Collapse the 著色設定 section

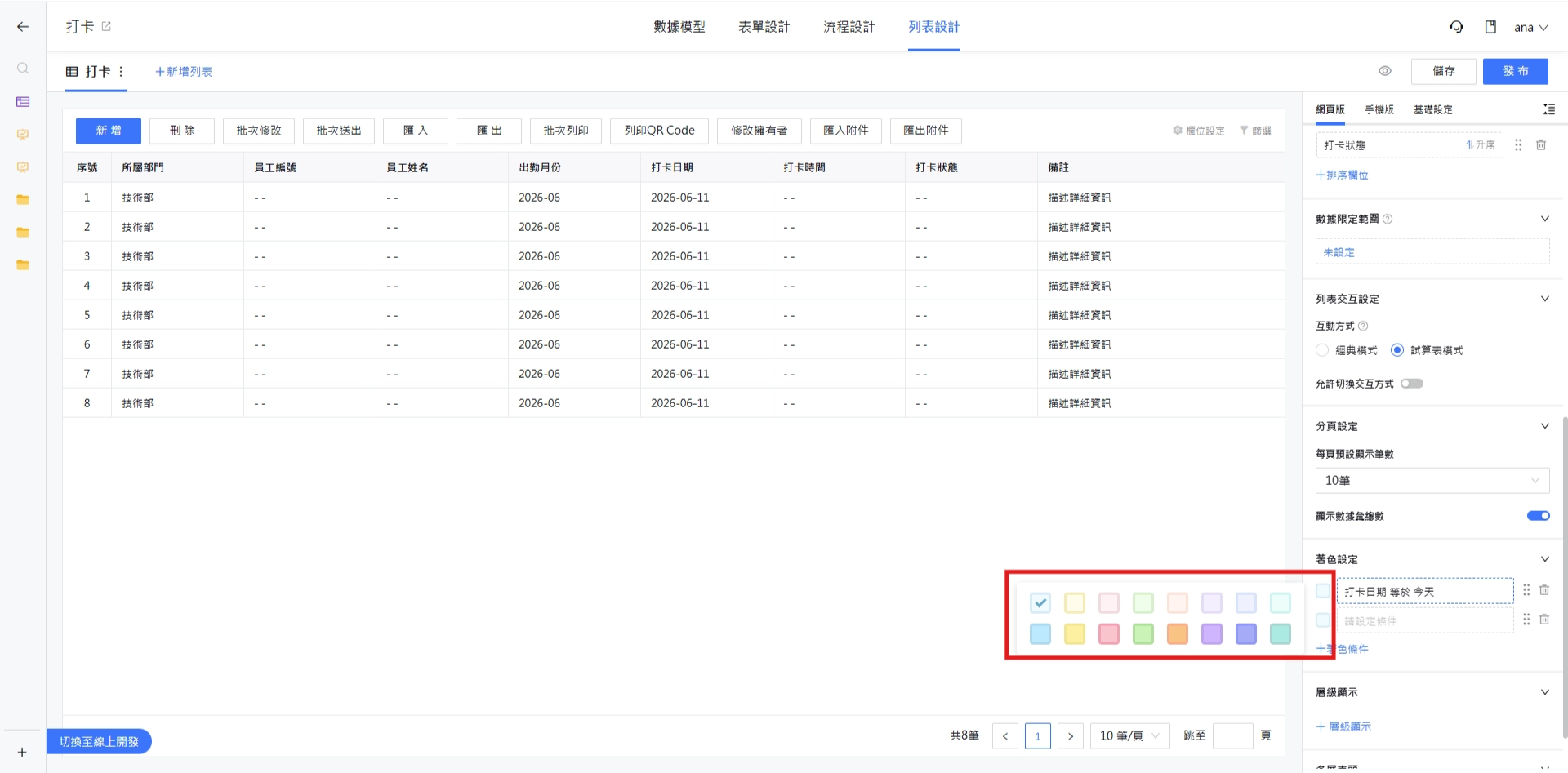[x=1544, y=559]
